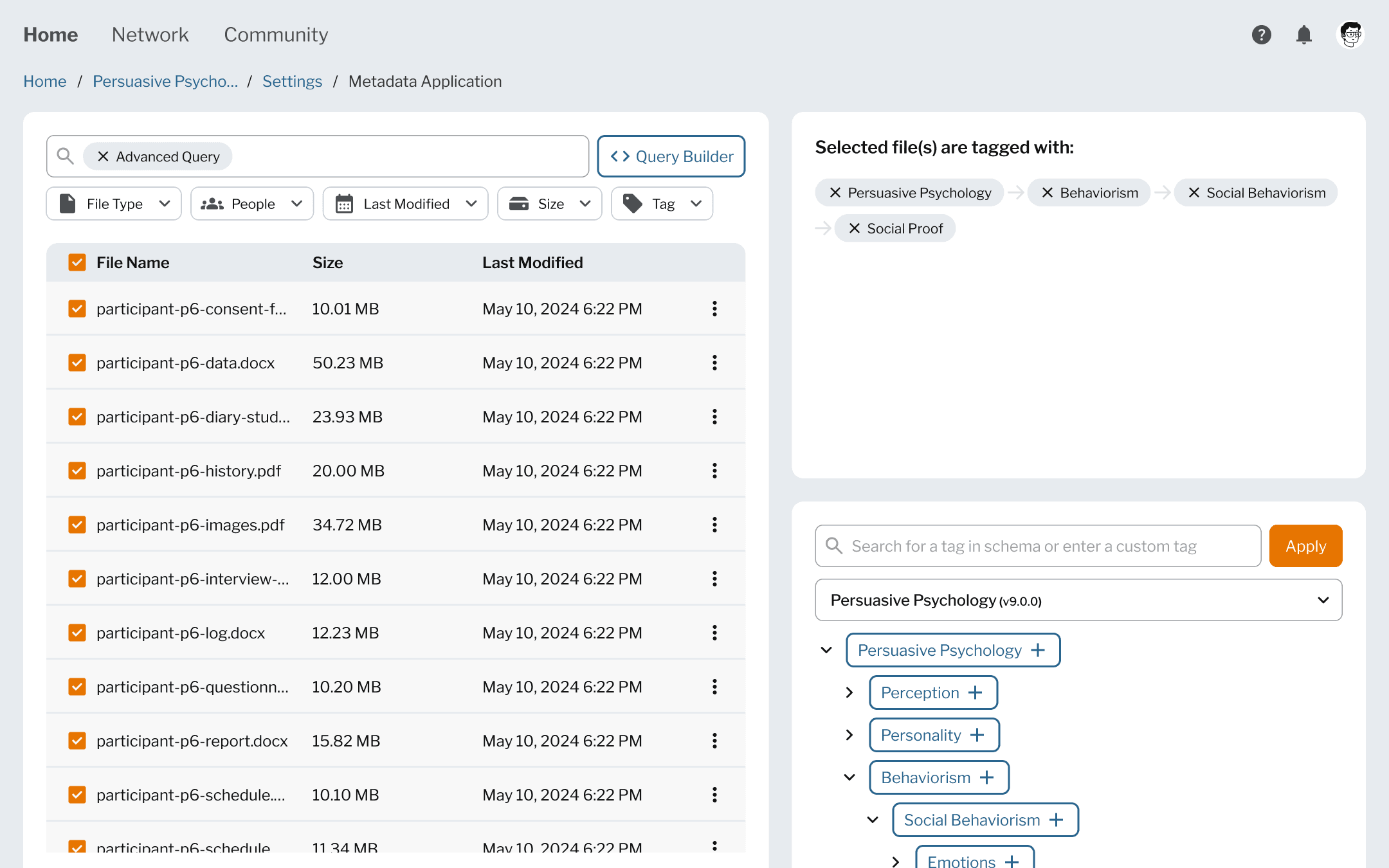Collapse the Behaviorism tree node
This screenshot has height=868, width=1389.
[849, 777]
